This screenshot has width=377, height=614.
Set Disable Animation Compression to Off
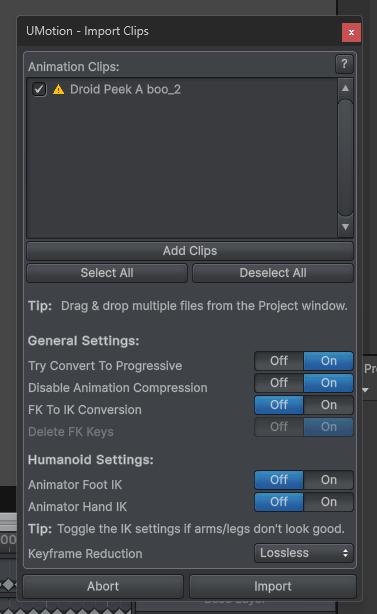coord(279,383)
